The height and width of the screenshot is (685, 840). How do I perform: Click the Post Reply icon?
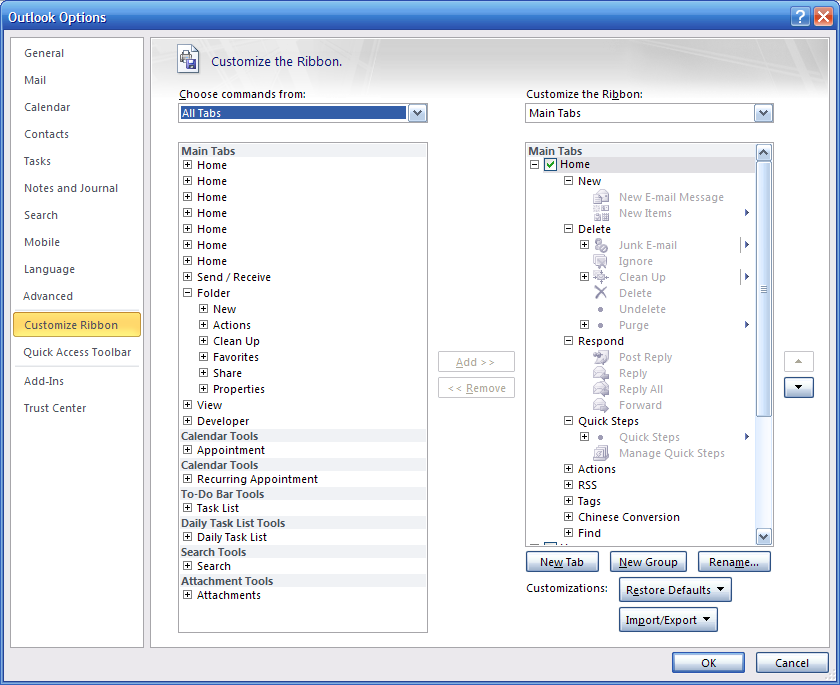click(x=601, y=357)
